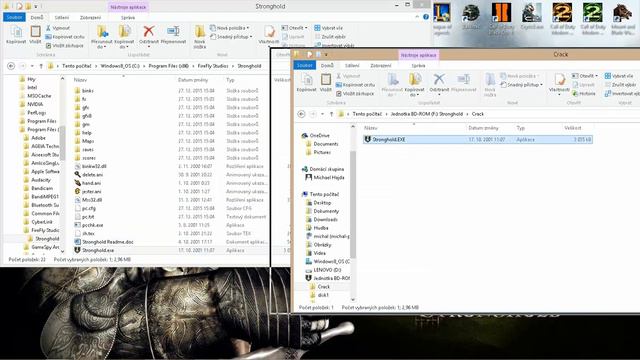This screenshot has width=640, height=360.
Task: Sort by Datum změny in Stronghold window
Action: [x=193, y=80]
